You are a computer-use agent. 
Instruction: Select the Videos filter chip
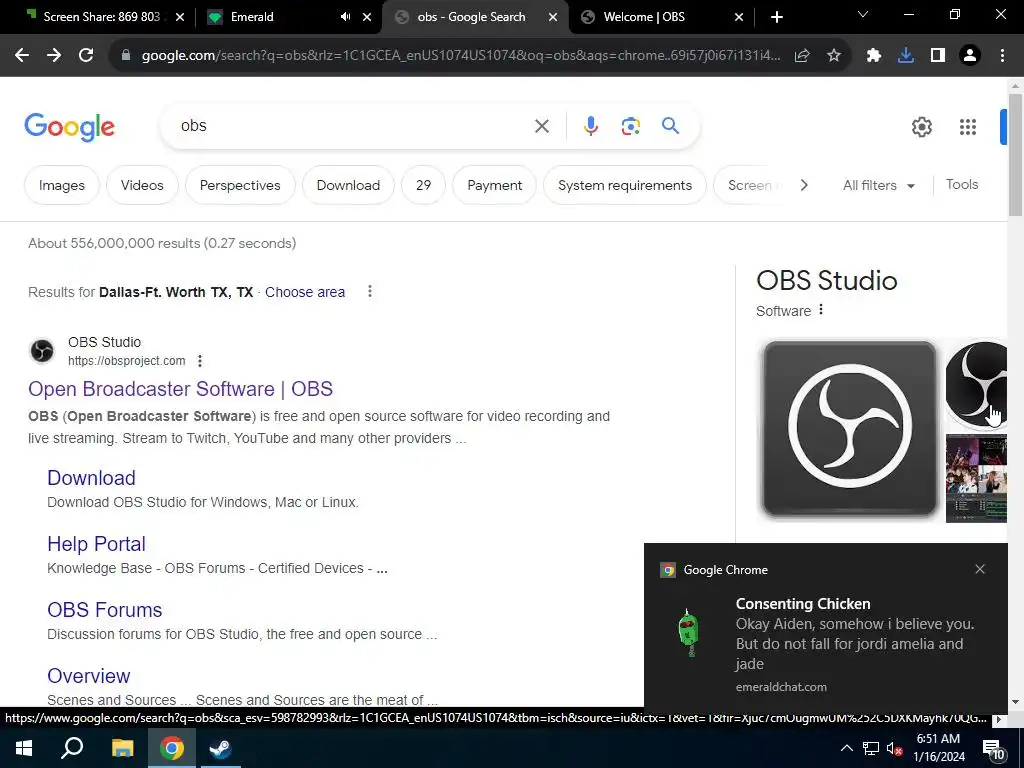[x=142, y=185]
